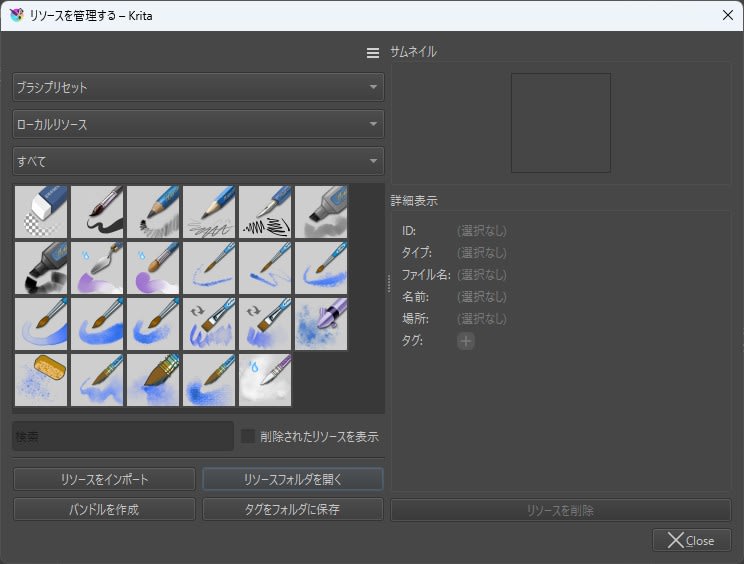Image resolution: width=744 pixels, height=564 pixels.
Task: Select the rotating flat brush with soft strokes
Action: (265, 324)
